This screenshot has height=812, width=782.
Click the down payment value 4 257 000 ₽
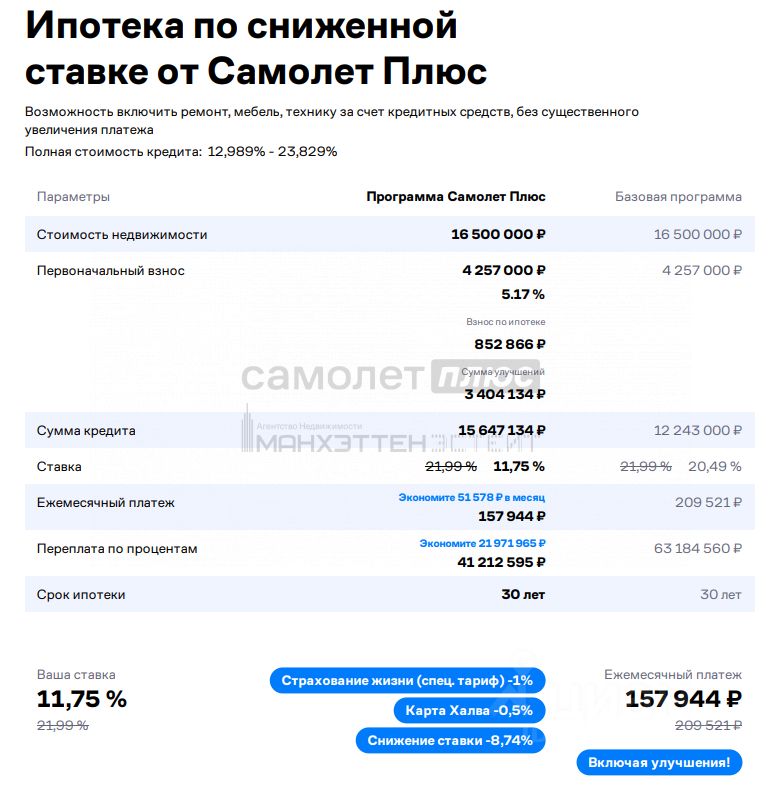(x=504, y=270)
